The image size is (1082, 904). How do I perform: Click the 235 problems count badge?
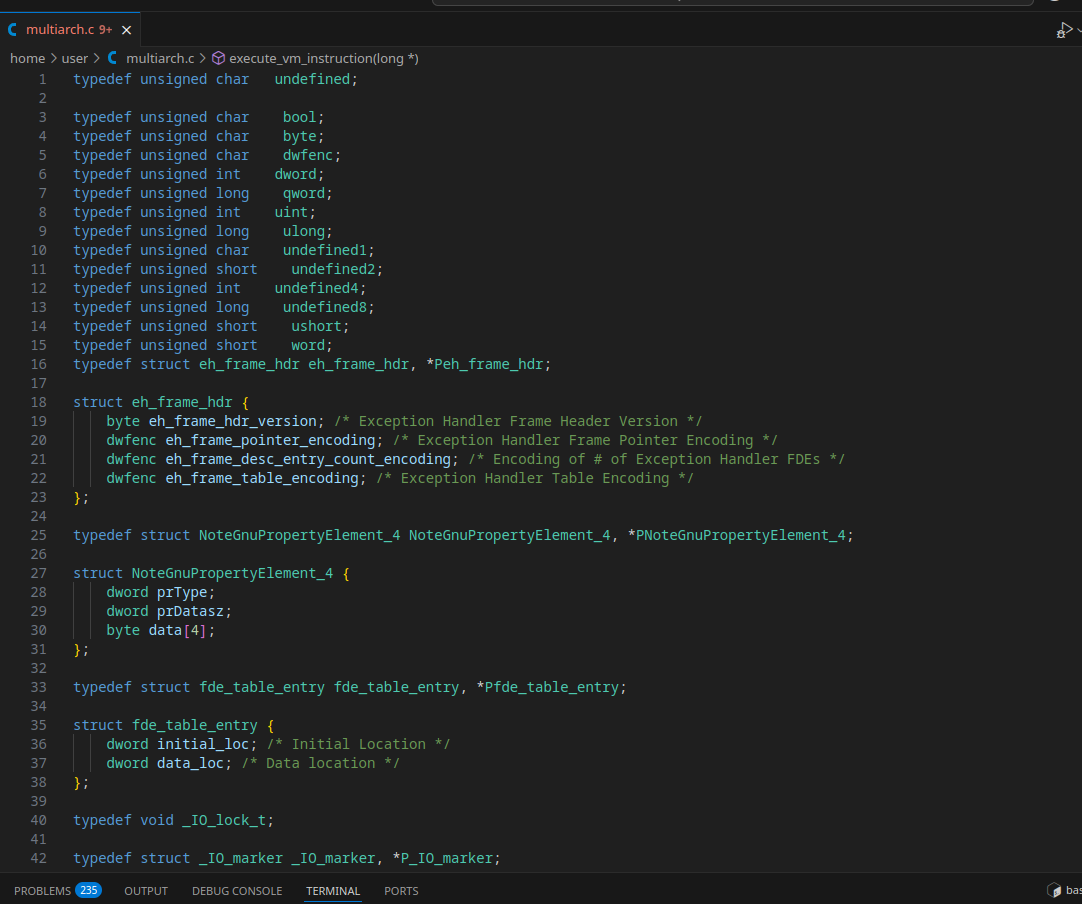pos(88,890)
